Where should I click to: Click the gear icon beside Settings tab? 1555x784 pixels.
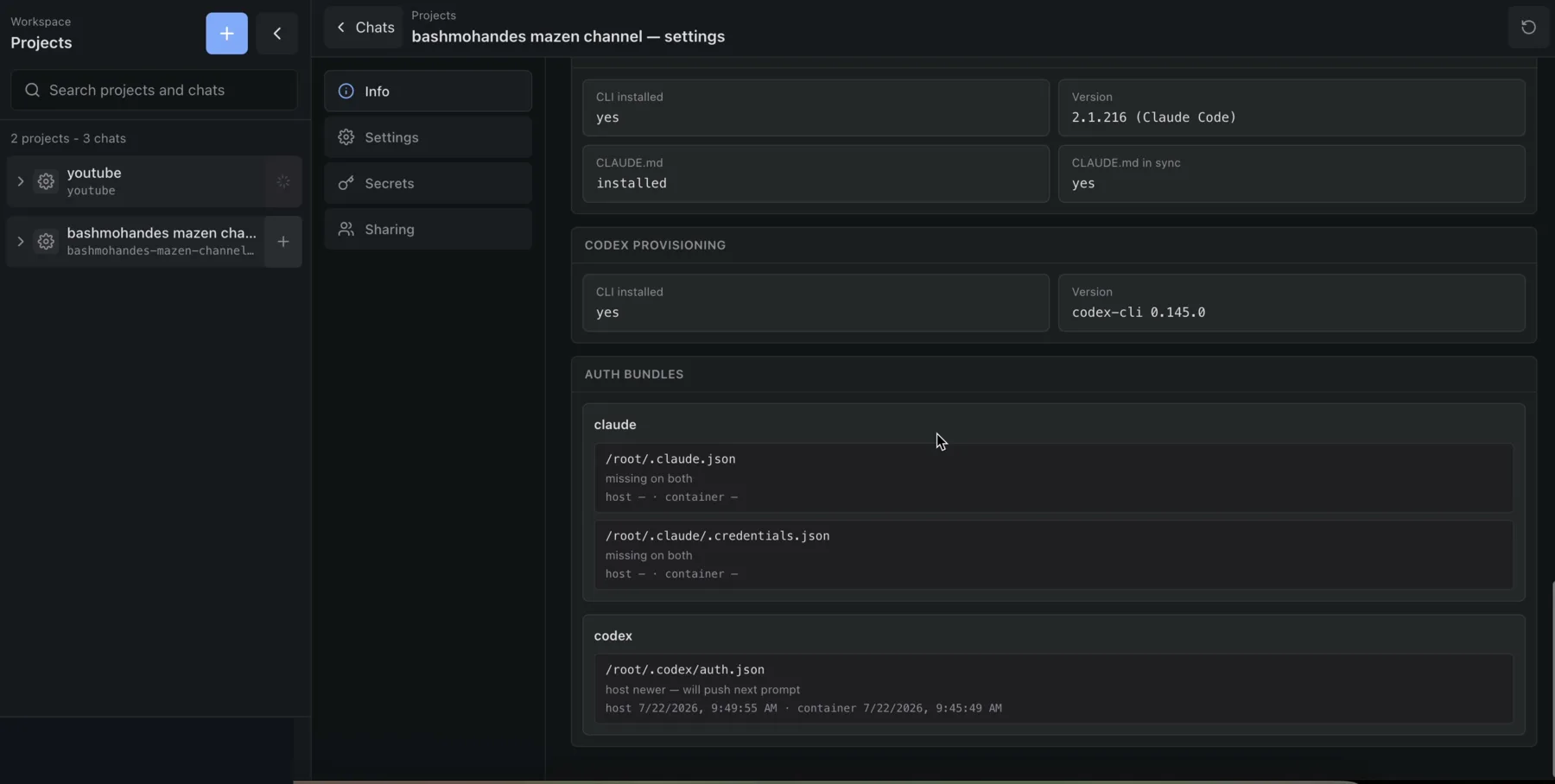(x=346, y=137)
